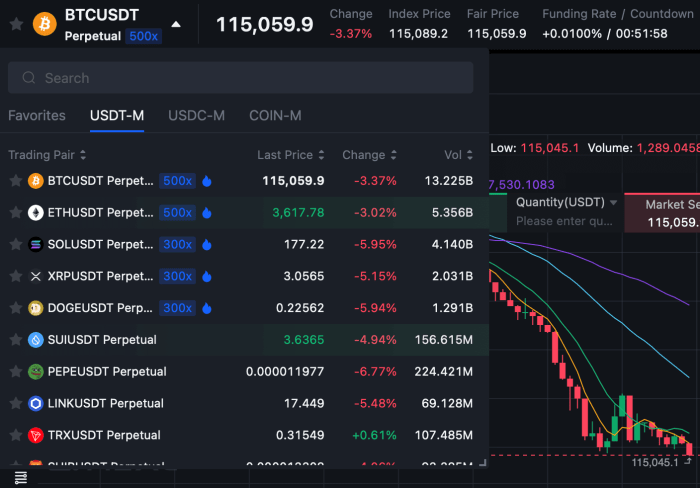This screenshot has width=700, height=488.
Task: Click the Solana coin icon in list
Action: (36, 245)
